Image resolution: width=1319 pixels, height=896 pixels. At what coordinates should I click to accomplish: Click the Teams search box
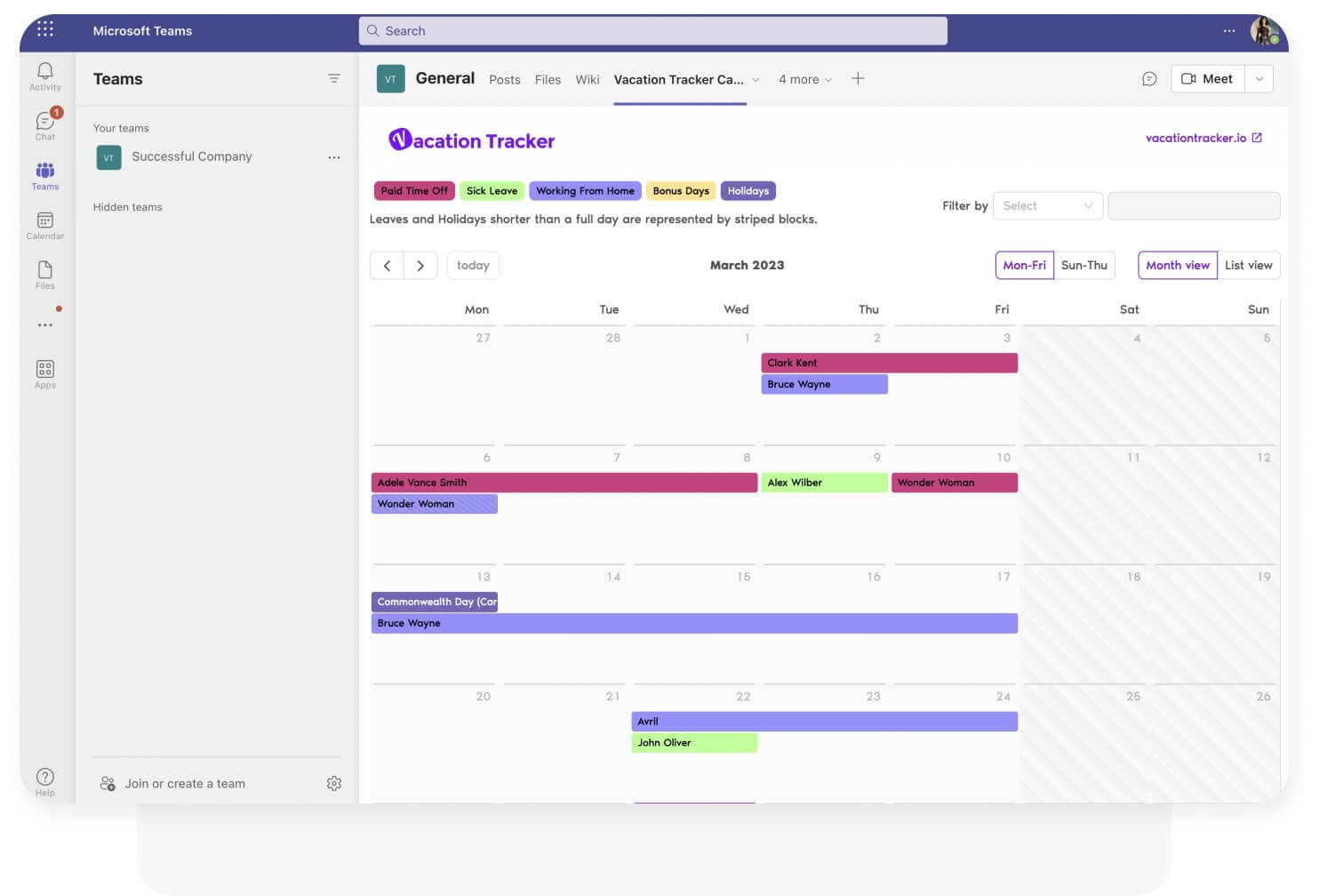[653, 30]
